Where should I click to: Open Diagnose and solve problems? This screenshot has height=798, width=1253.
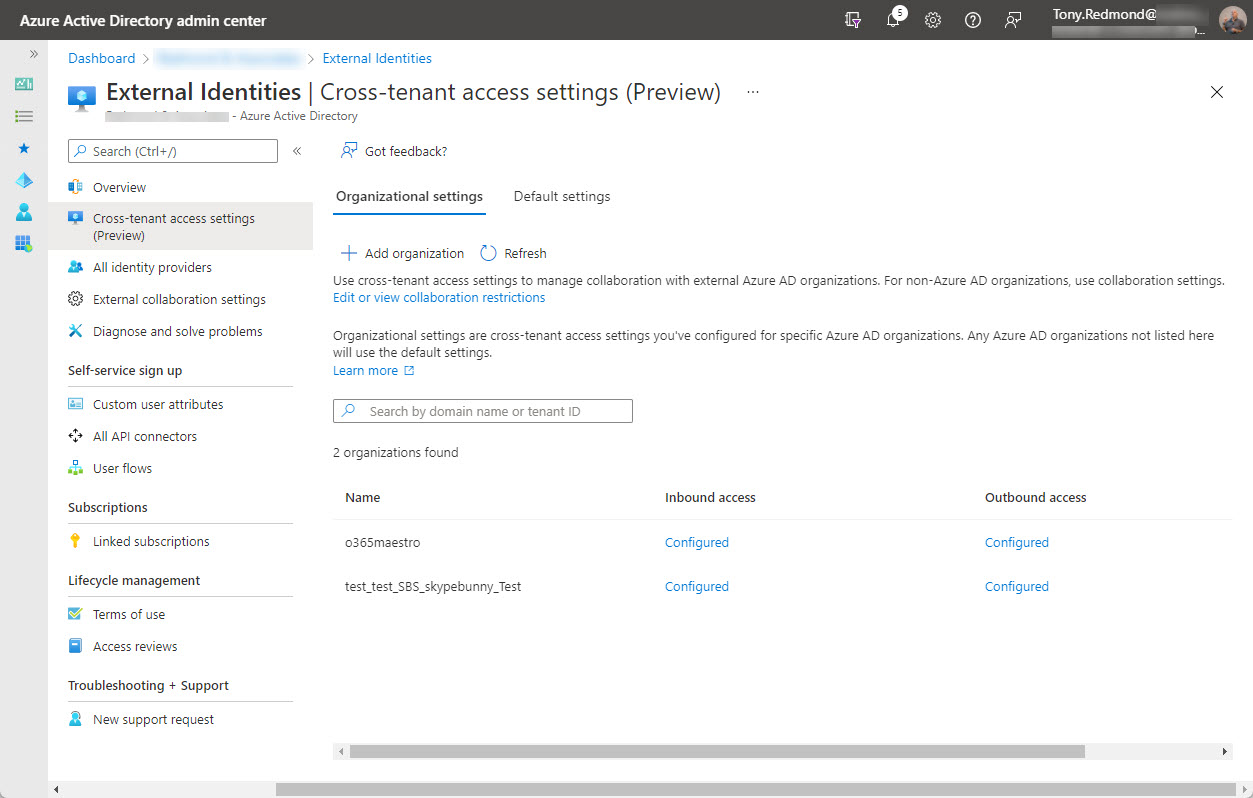click(180, 331)
